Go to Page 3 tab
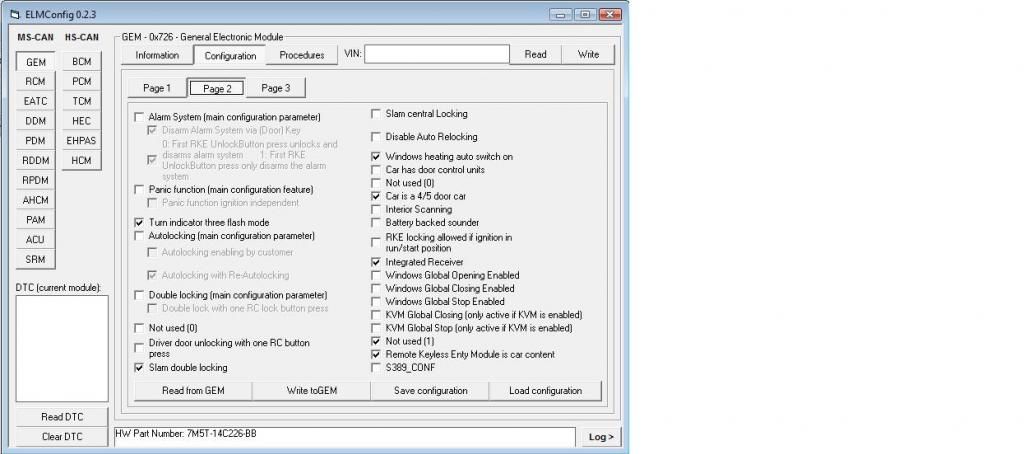This screenshot has width=1024, height=454. point(275,88)
